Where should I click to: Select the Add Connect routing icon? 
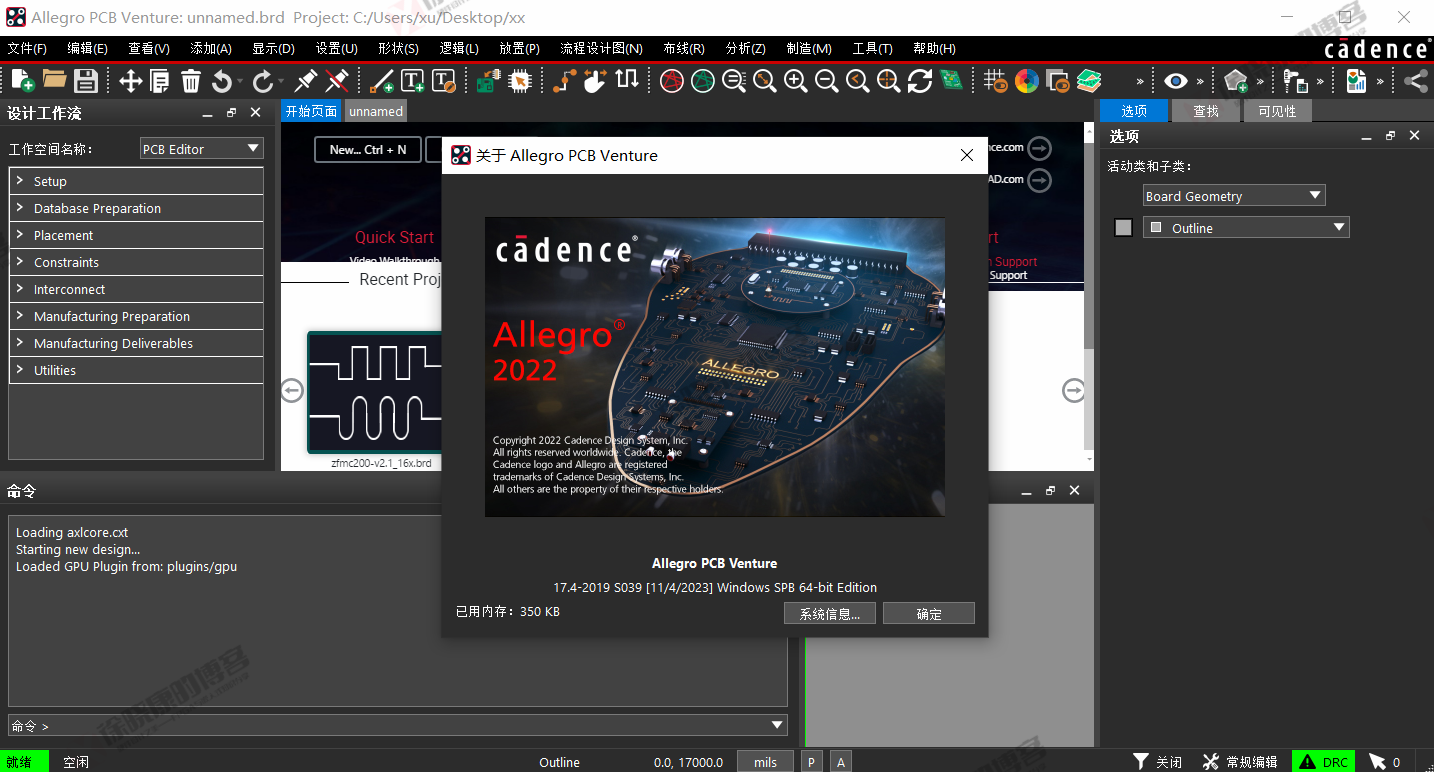[x=565, y=81]
